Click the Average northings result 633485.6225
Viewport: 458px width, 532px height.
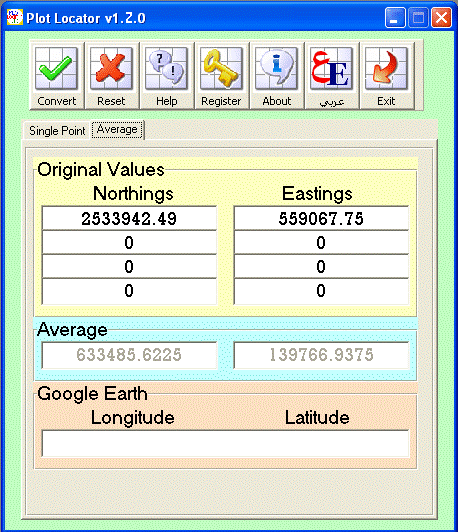click(x=129, y=355)
